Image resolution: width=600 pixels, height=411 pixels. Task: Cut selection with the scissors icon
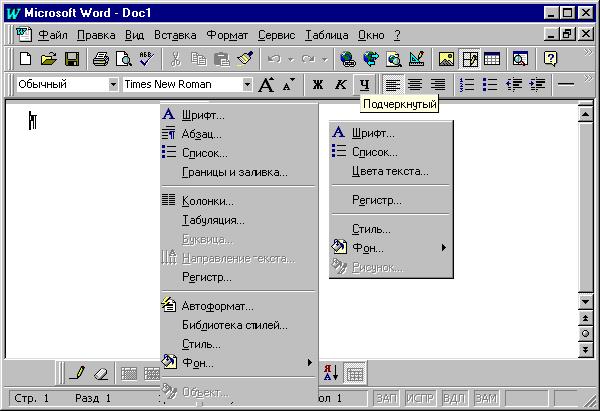pyautogui.click(x=175, y=59)
